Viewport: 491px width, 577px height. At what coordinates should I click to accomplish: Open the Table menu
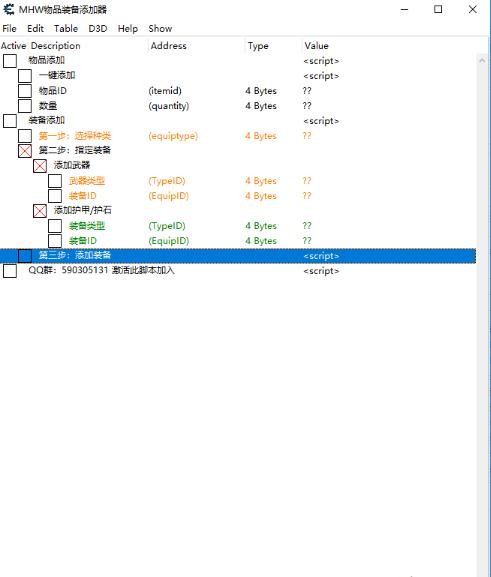point(66,29)
